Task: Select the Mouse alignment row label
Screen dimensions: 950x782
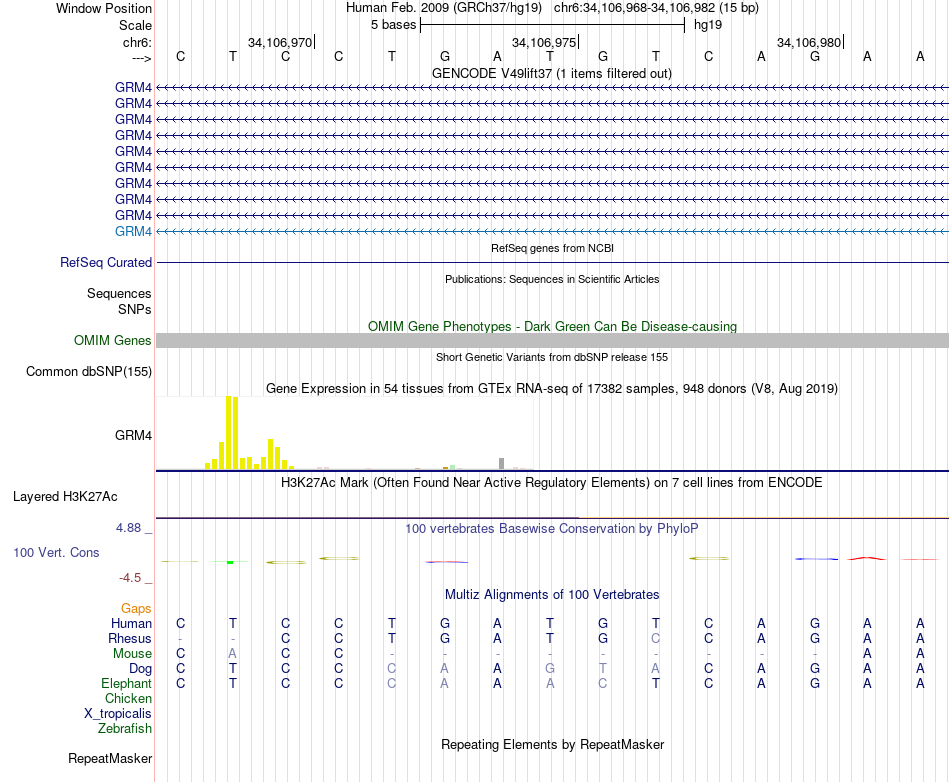Action: pyautogui.click(x=132, y=654)
